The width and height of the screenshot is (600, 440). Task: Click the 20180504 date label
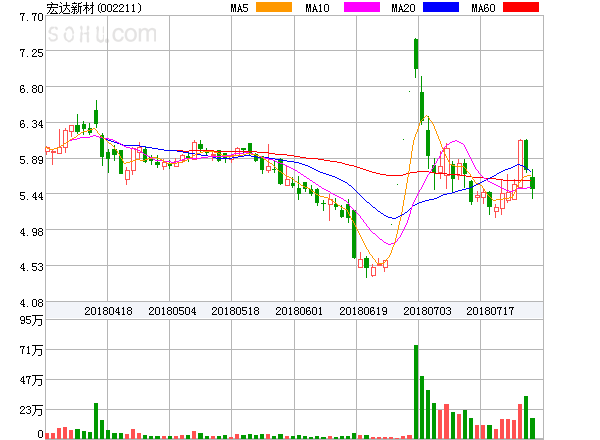(x=172, y=311)
